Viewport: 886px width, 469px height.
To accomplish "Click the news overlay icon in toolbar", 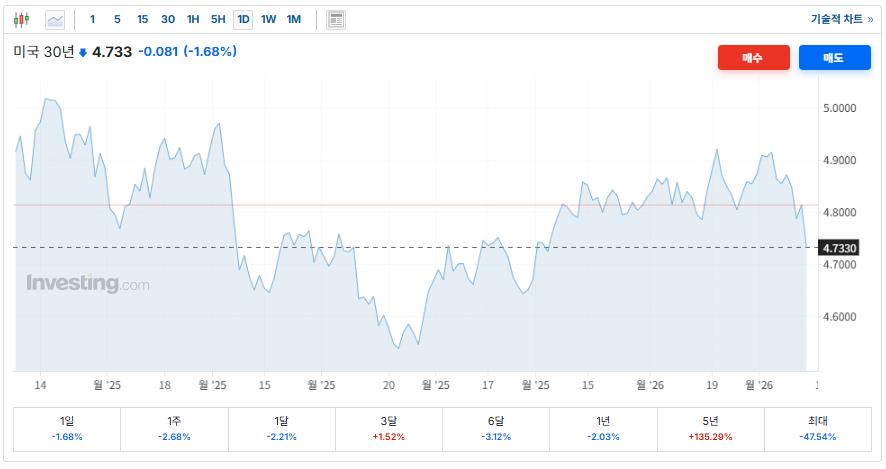I will point(336,19).
